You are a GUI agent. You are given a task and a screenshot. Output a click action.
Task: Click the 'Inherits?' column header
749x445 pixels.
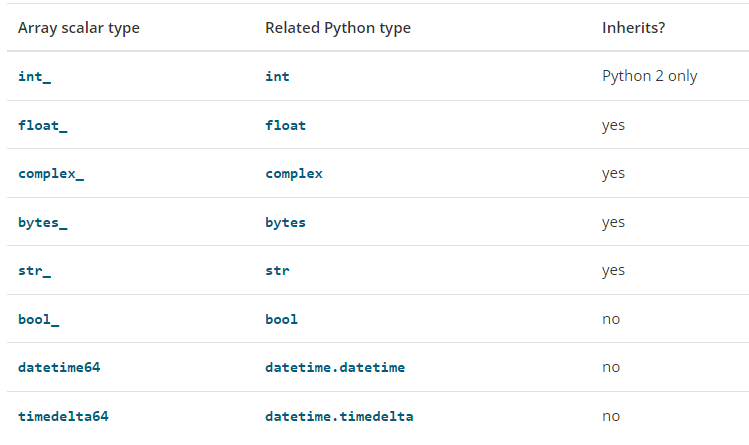[633, 28]
